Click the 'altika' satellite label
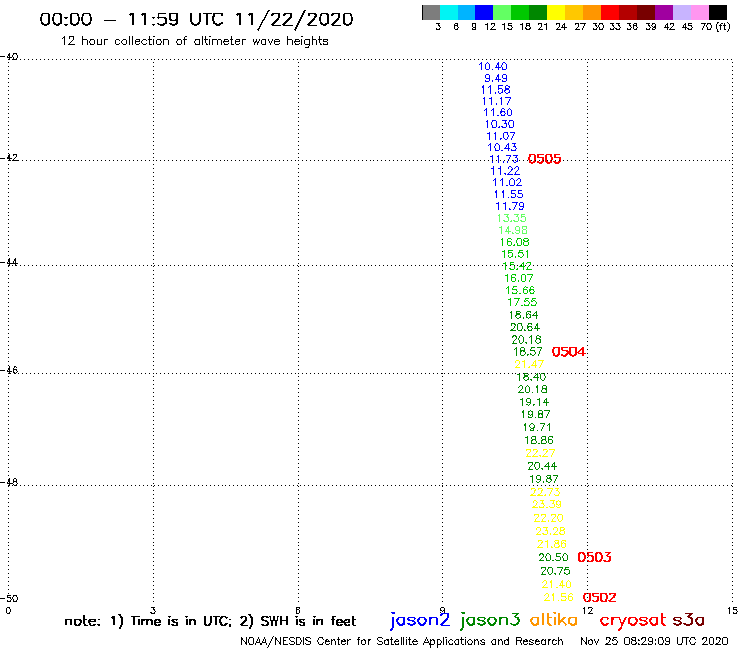 tap(554, 619)
